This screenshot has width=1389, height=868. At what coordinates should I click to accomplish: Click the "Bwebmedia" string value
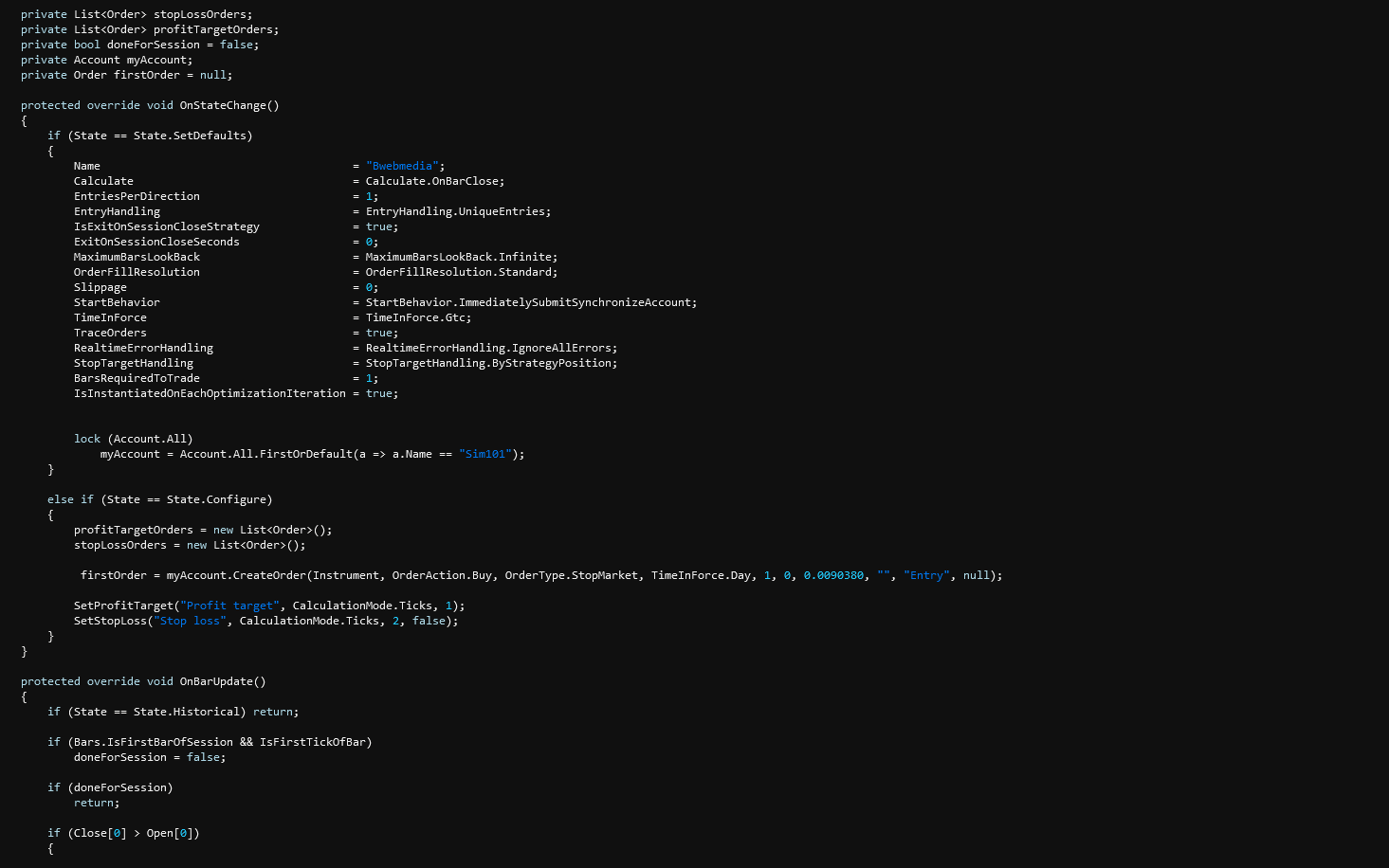pos(405,166)
